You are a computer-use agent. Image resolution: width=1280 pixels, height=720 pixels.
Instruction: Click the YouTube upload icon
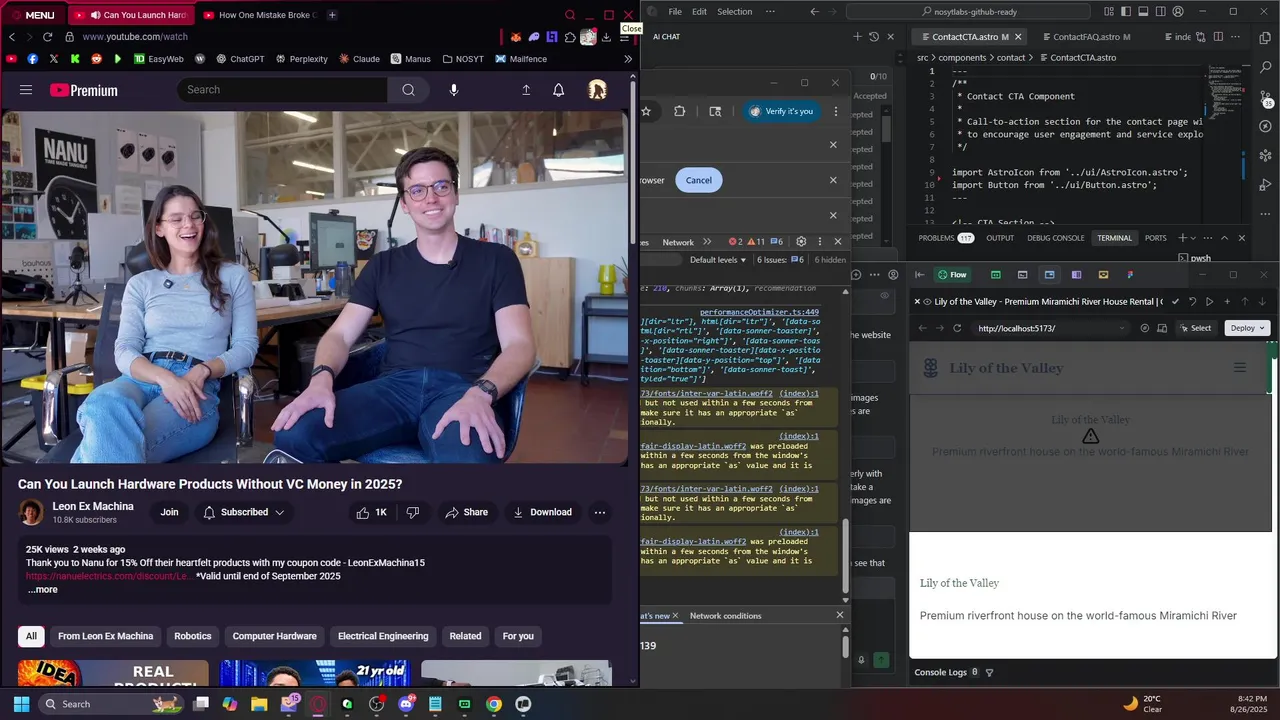point(526,90)
